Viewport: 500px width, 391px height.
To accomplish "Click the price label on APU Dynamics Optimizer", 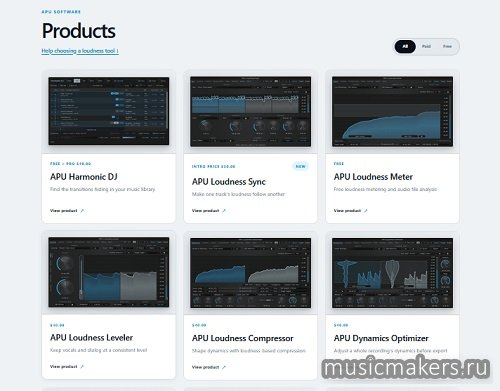I will [341, 325].
